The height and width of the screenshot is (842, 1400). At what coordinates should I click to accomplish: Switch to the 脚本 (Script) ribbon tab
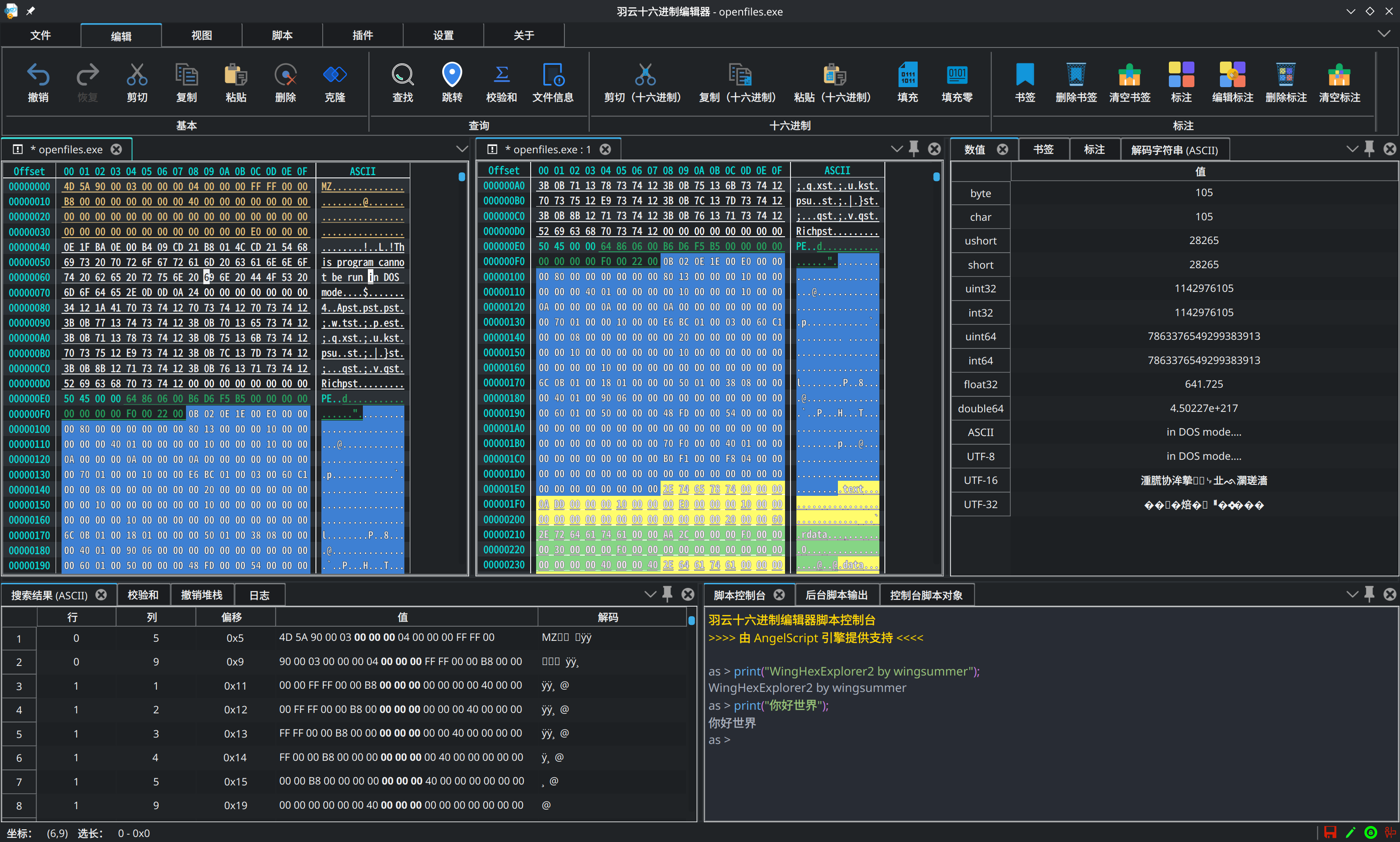click(282, 35)
